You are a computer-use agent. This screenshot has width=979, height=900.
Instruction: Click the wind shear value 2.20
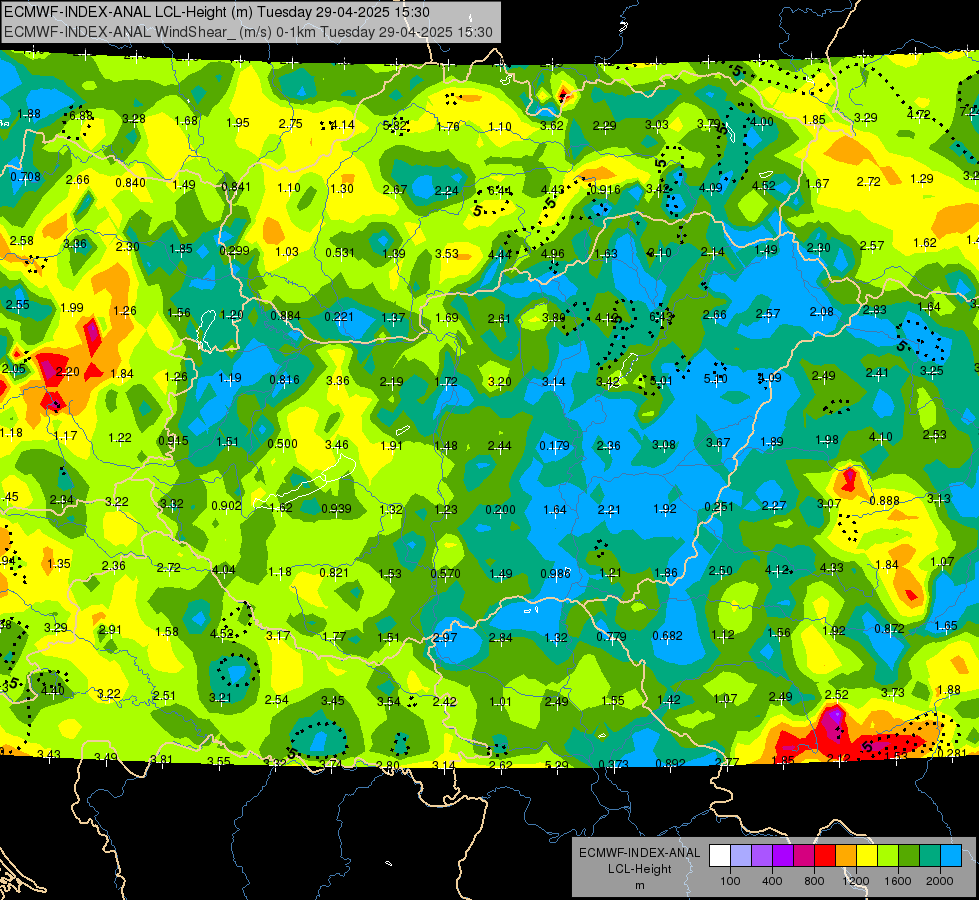click(x=67, y=372)
